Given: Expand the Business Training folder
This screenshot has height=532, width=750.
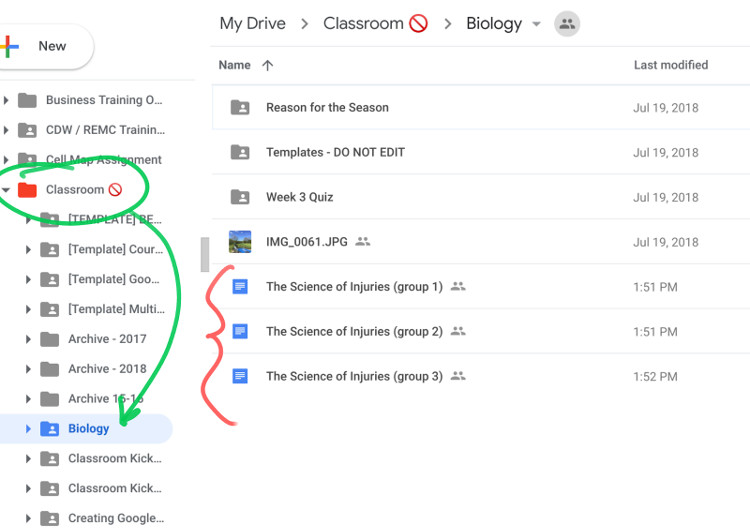Looking at the screenshot, I should click(7, 100).
